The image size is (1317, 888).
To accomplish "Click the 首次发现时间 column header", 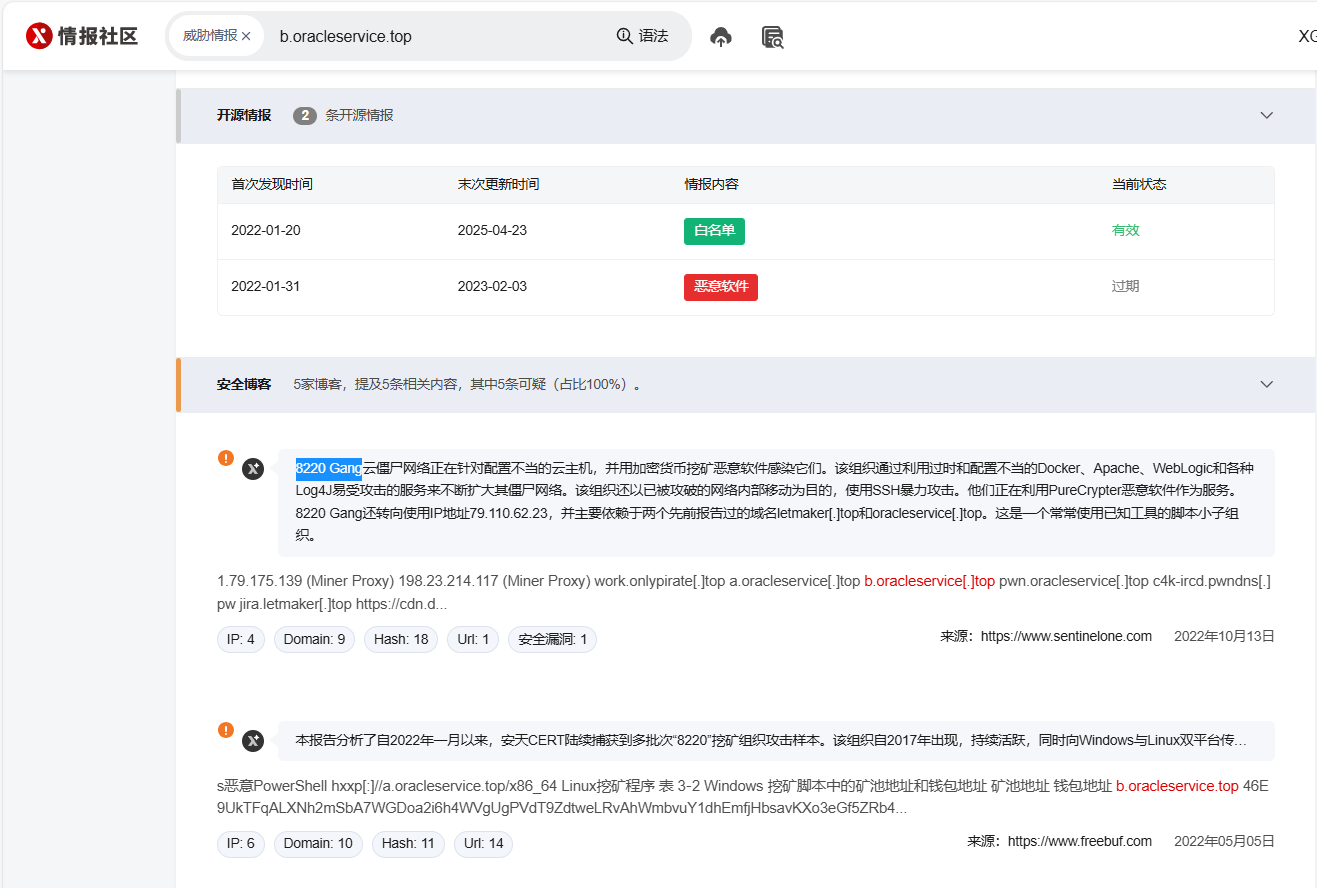I will pyautogui.click(x=272, y=185).
